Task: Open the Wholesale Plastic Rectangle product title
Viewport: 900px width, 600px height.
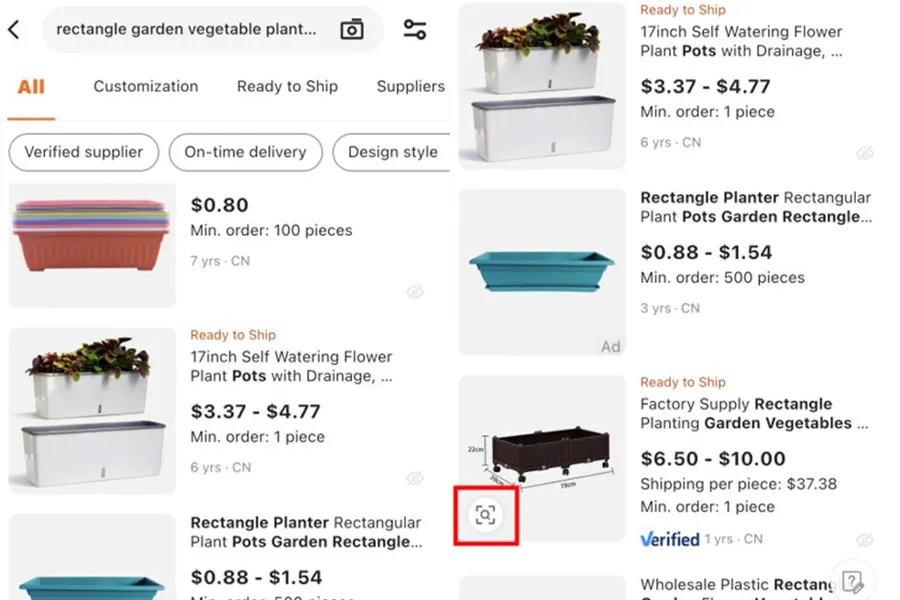Action: 740,584
